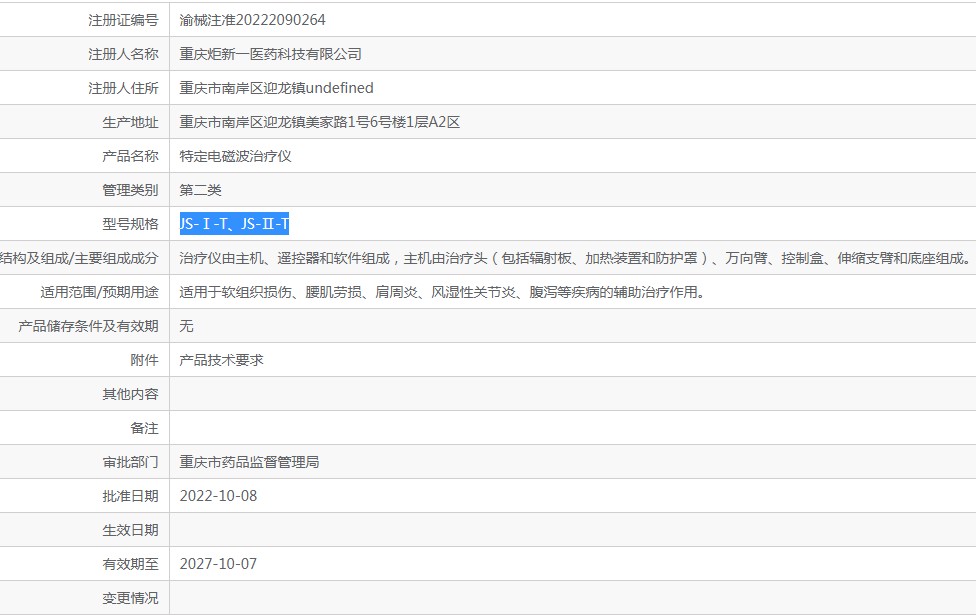Click the 型号规格 row label
Viewport: 976px width, 615px height.
click(x=130, y=224)
